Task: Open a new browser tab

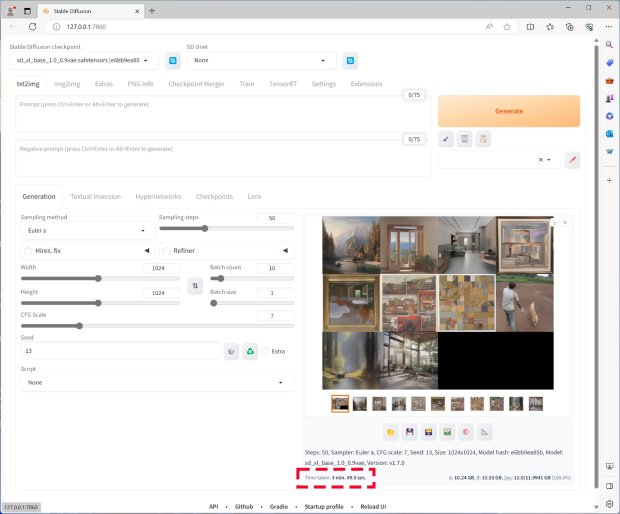Action: [x=152, y=11]
